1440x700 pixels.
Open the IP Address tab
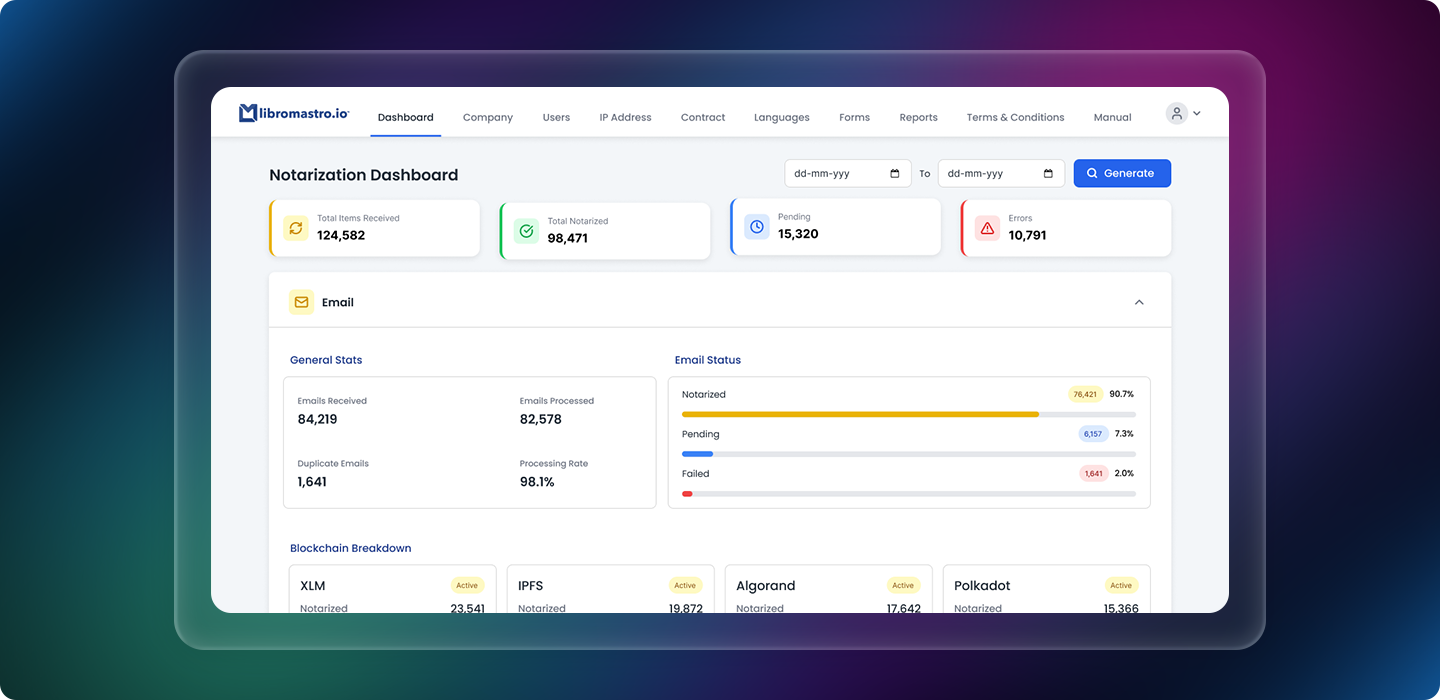click(x=625, y=118)
